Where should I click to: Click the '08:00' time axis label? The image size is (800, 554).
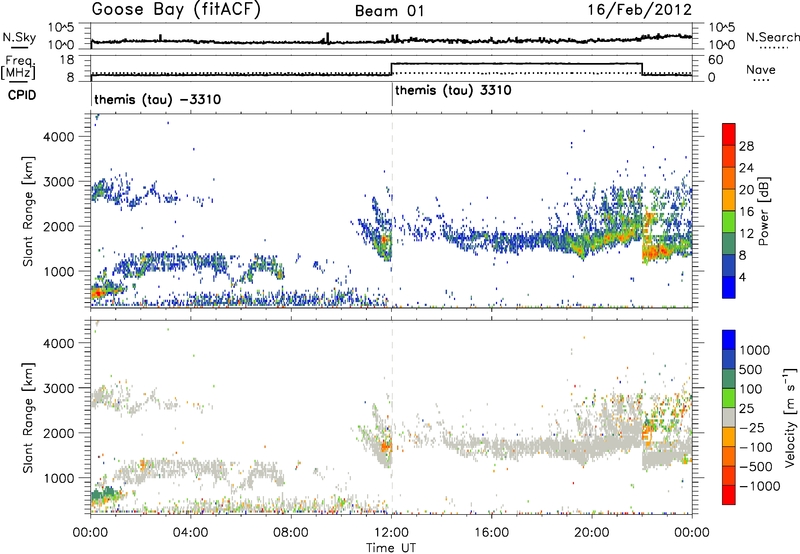point(291,533)
